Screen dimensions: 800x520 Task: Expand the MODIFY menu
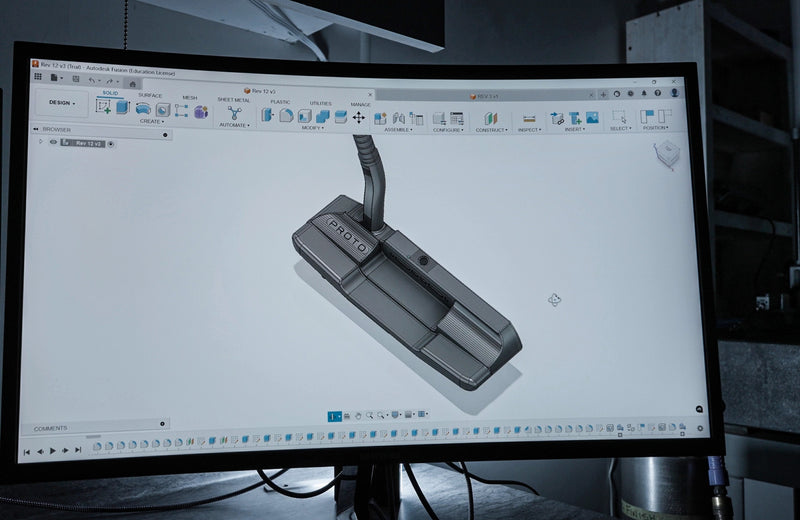tap(313, 128)
